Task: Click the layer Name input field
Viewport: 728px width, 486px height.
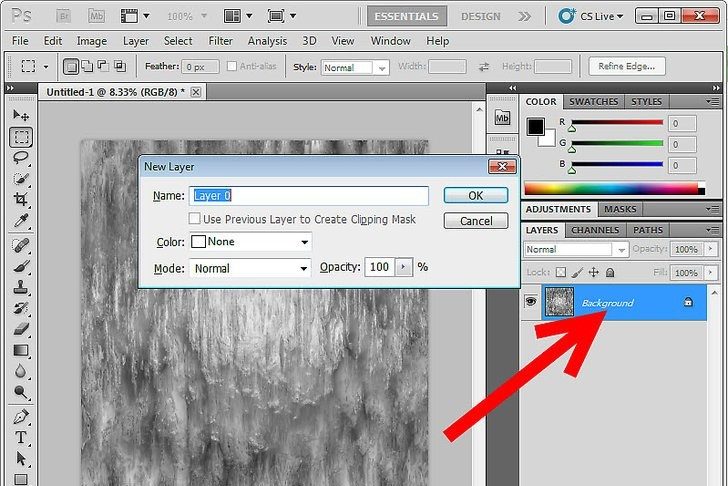Action: point(310,196)
